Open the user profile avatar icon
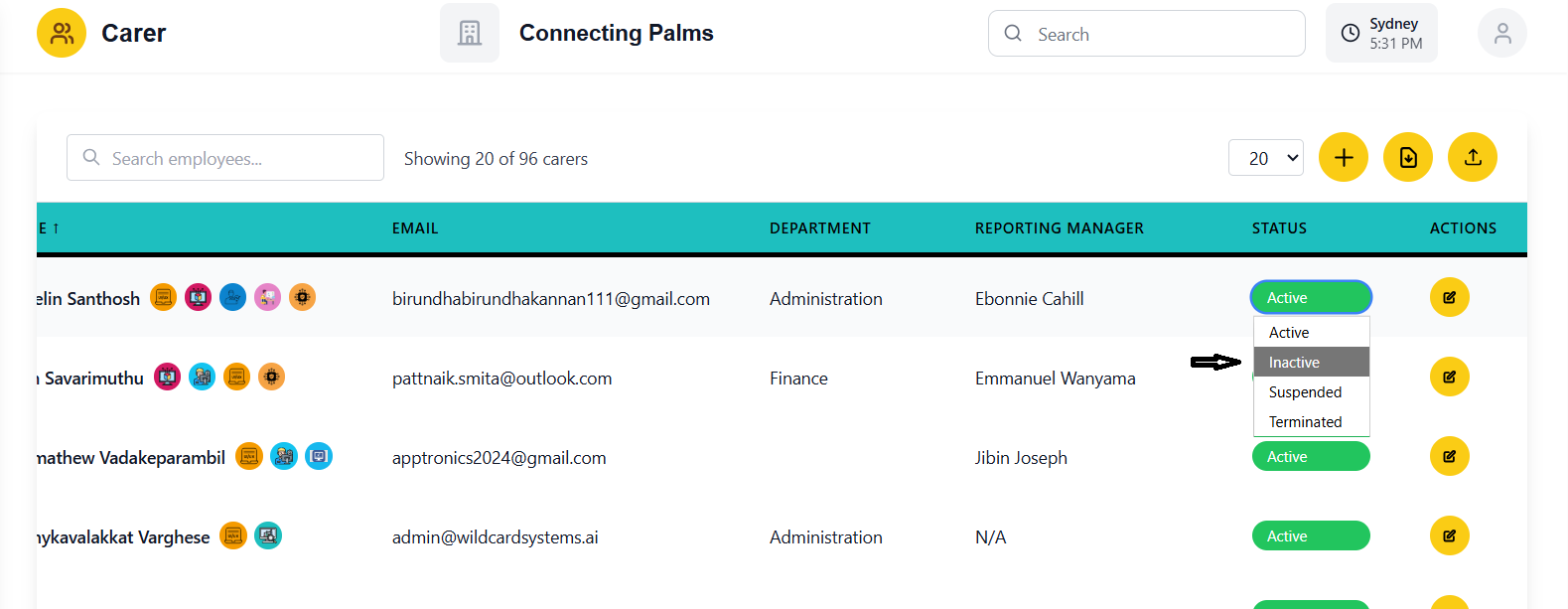 (x=1502, y=34)
